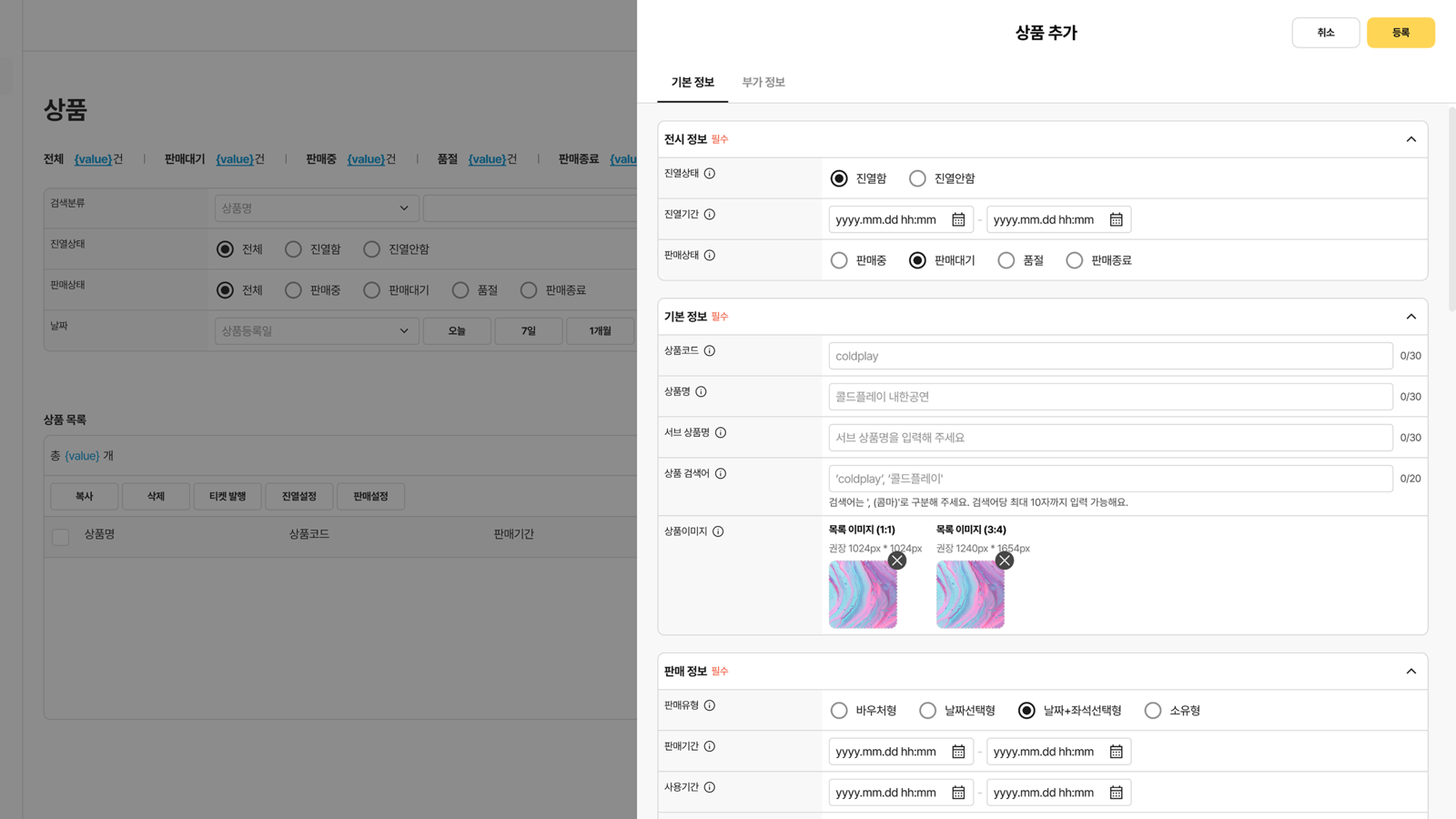Open calendar for 판매기간 end date

pos(1116,752)
